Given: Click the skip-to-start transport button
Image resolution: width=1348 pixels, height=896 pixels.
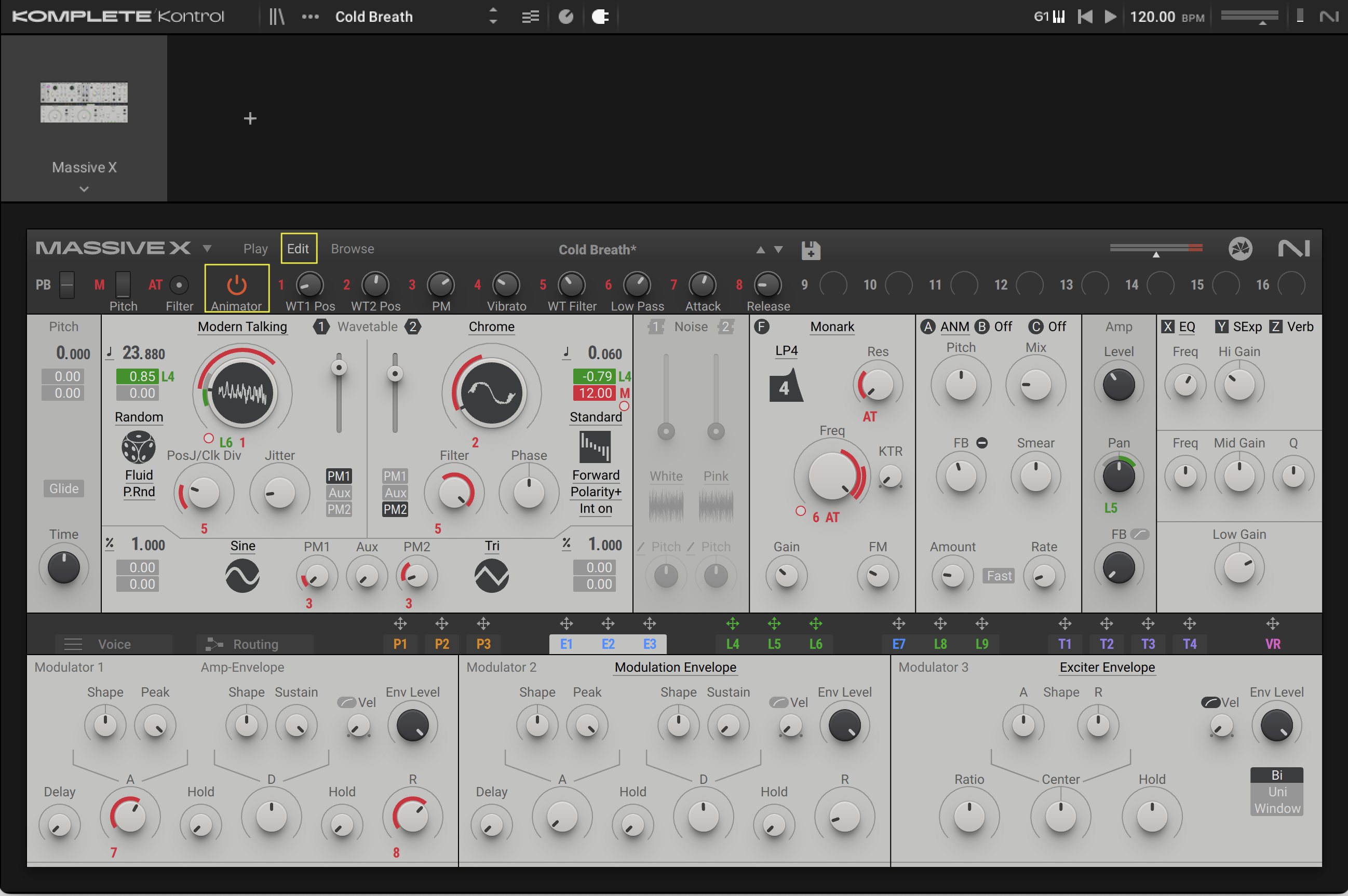Looking at the screenshot, I should point(1085,17).
